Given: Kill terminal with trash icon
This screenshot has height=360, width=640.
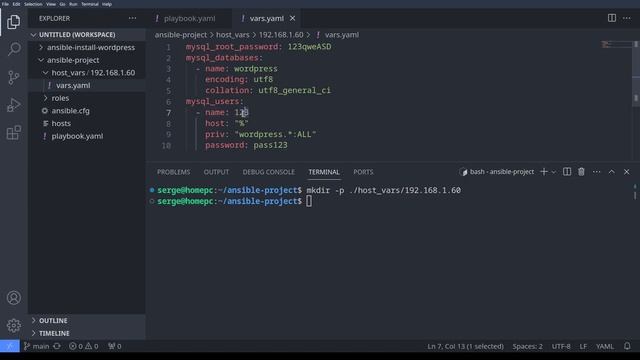Looking at the screenshot, I should 581,172.
